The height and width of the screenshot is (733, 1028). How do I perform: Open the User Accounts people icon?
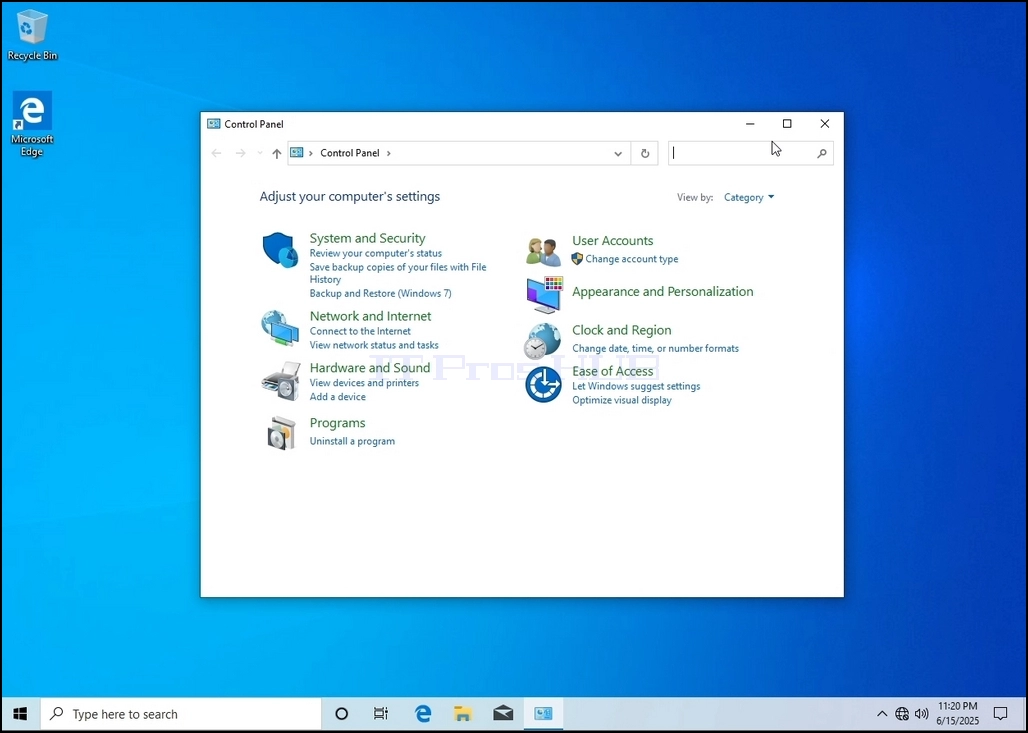(x=544, y=252)
